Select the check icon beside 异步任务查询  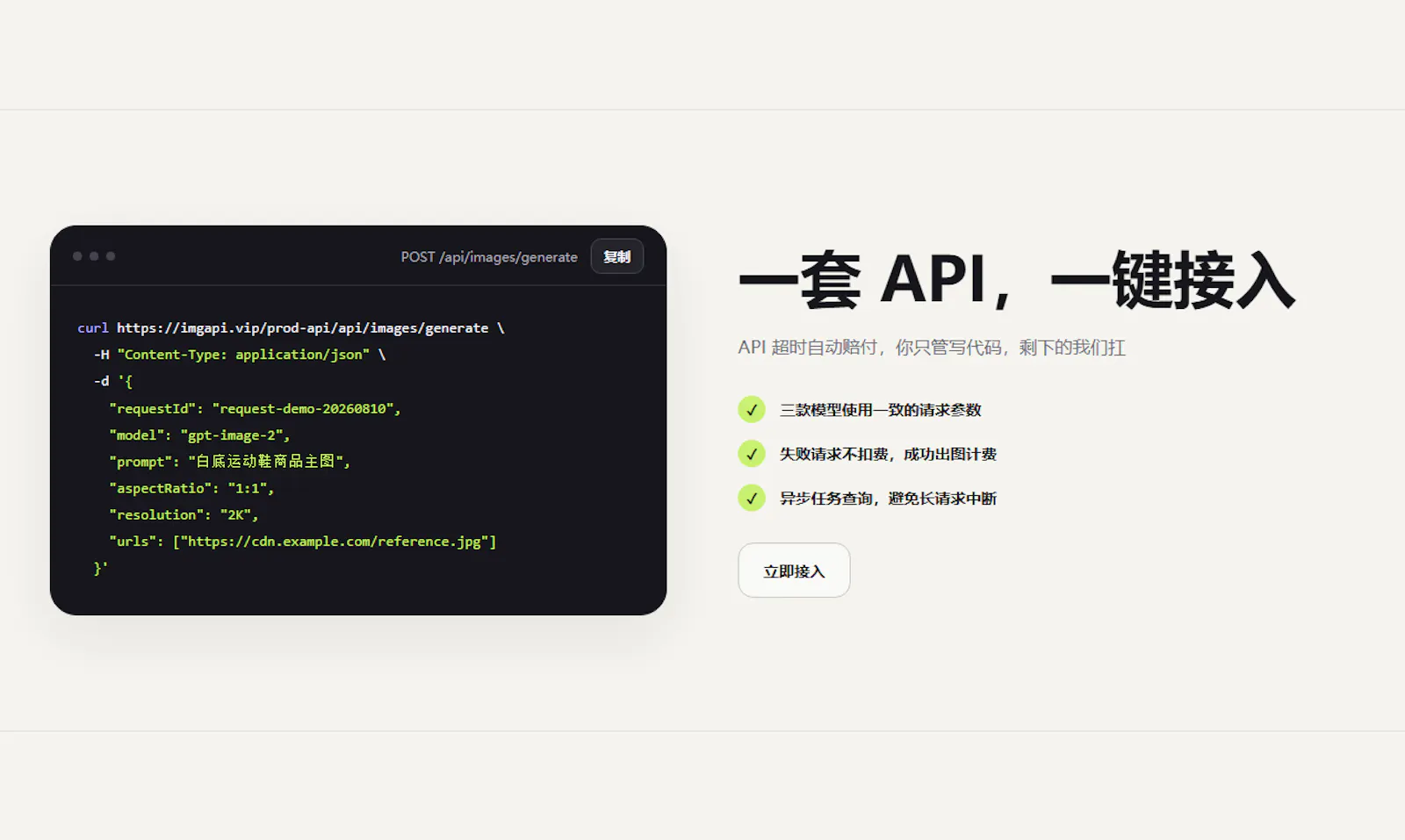(x=752, y=498)
